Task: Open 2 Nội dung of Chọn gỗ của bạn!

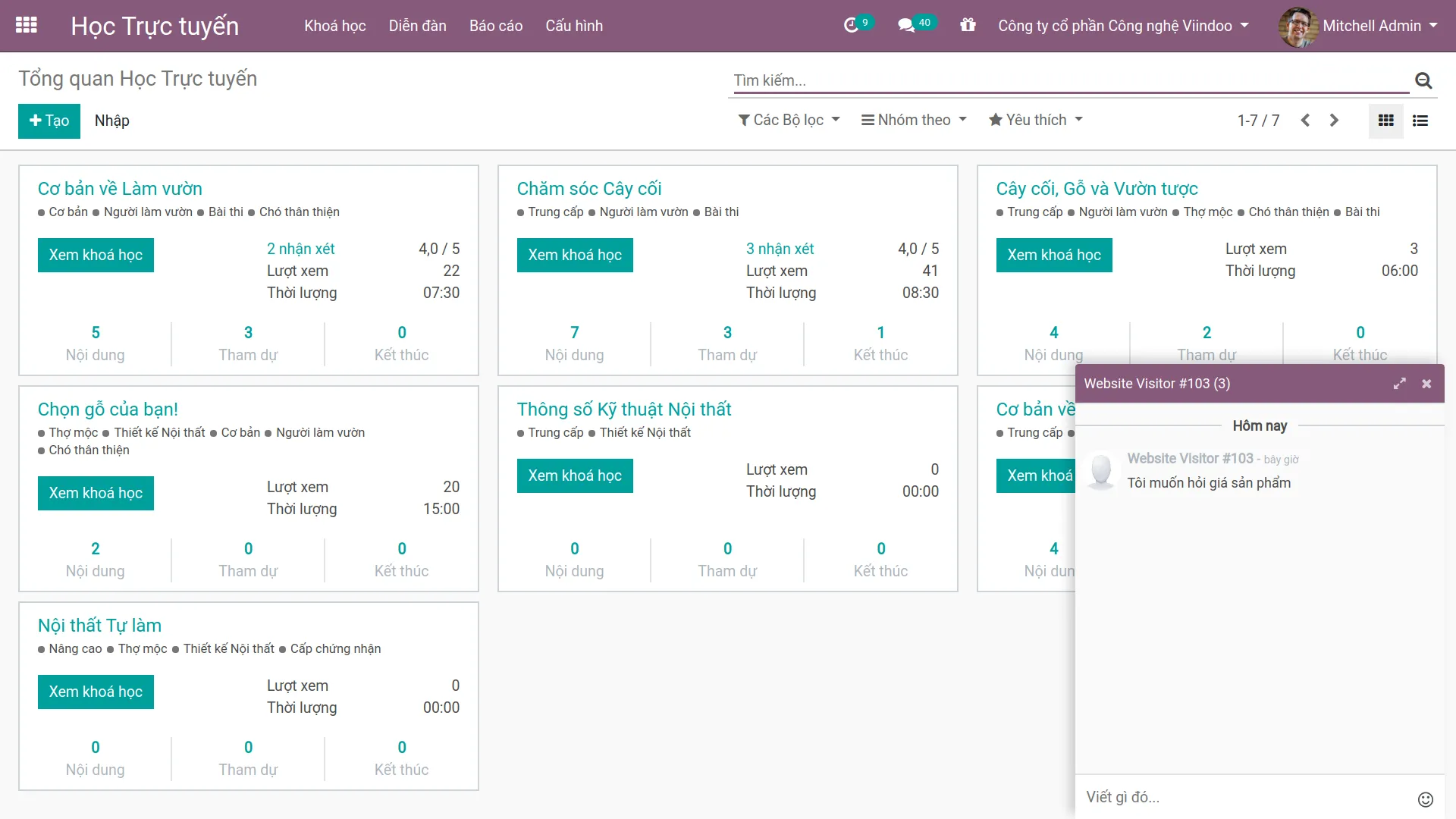Action: coord(96,560)
